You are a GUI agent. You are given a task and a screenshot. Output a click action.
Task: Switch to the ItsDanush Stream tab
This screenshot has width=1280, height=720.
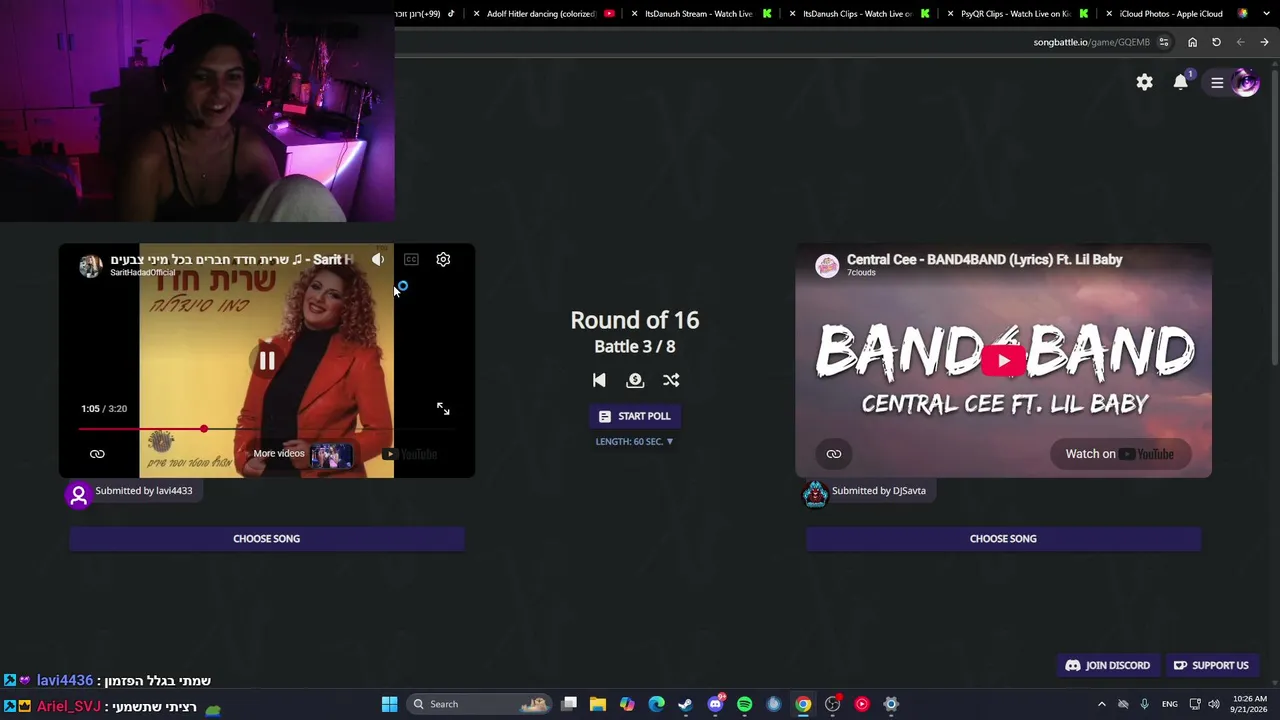(699, 14)
